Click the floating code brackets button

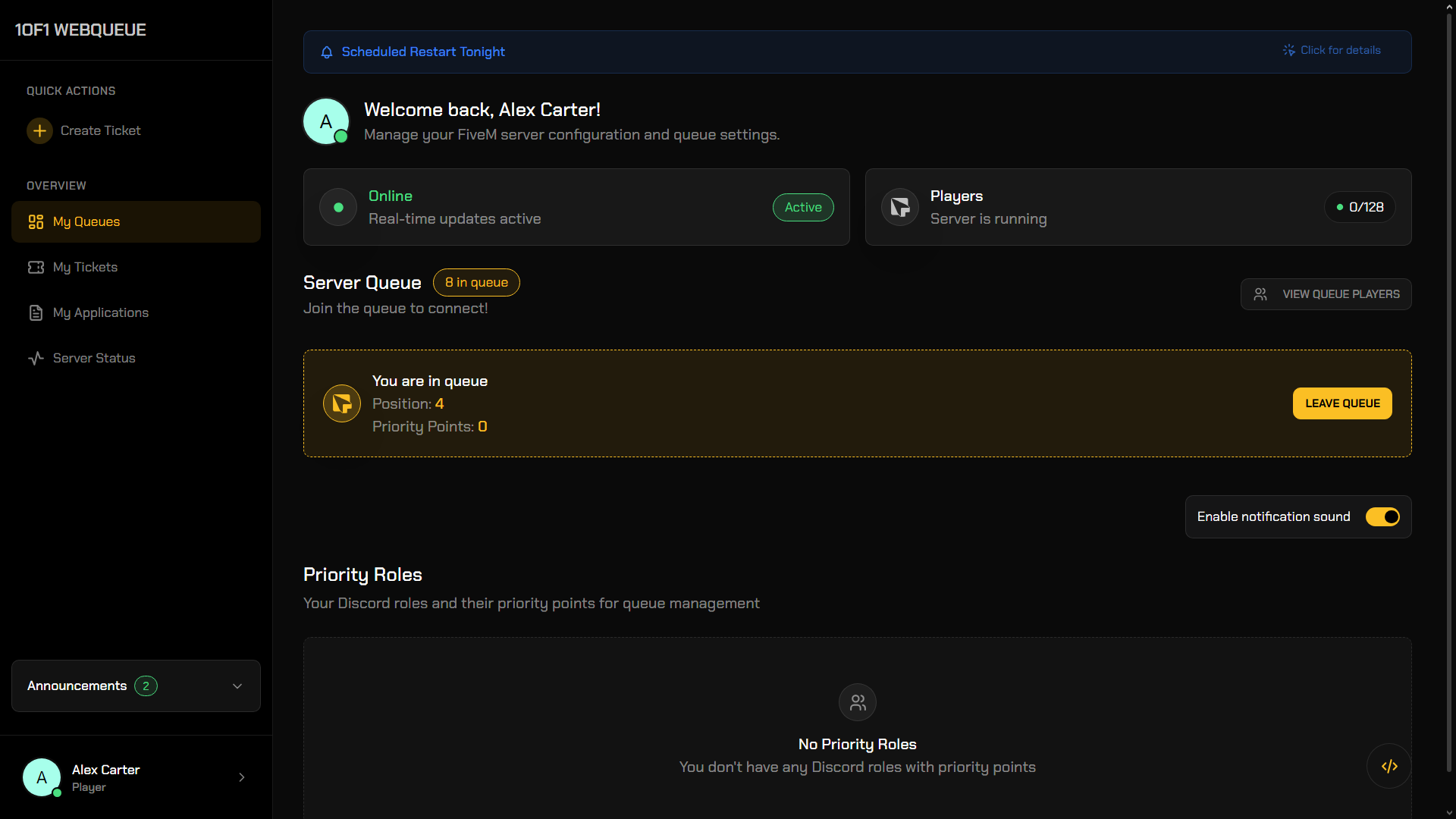(x=1389, y=766)
